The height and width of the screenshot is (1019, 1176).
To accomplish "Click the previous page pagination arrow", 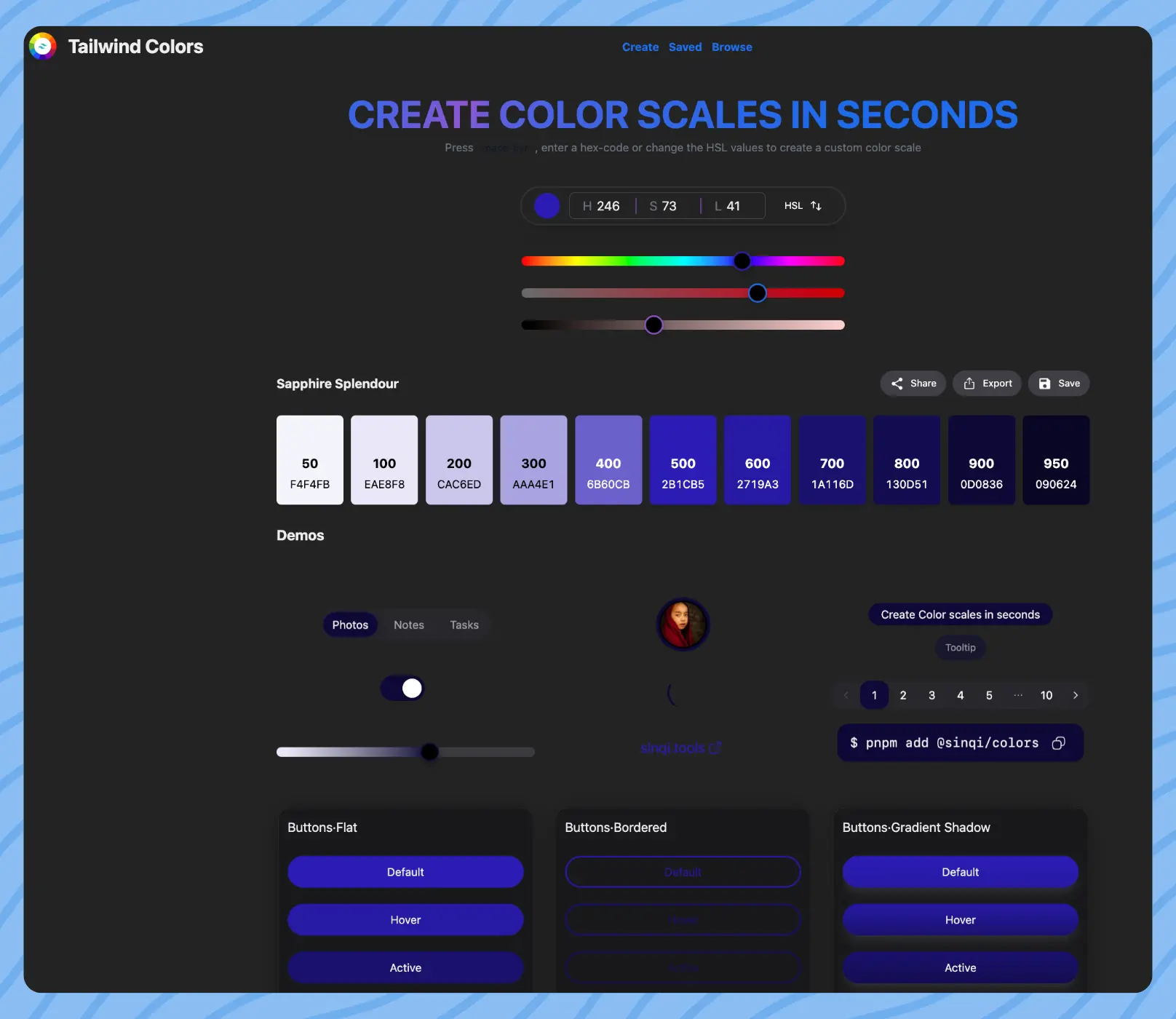I will point(846,696).
